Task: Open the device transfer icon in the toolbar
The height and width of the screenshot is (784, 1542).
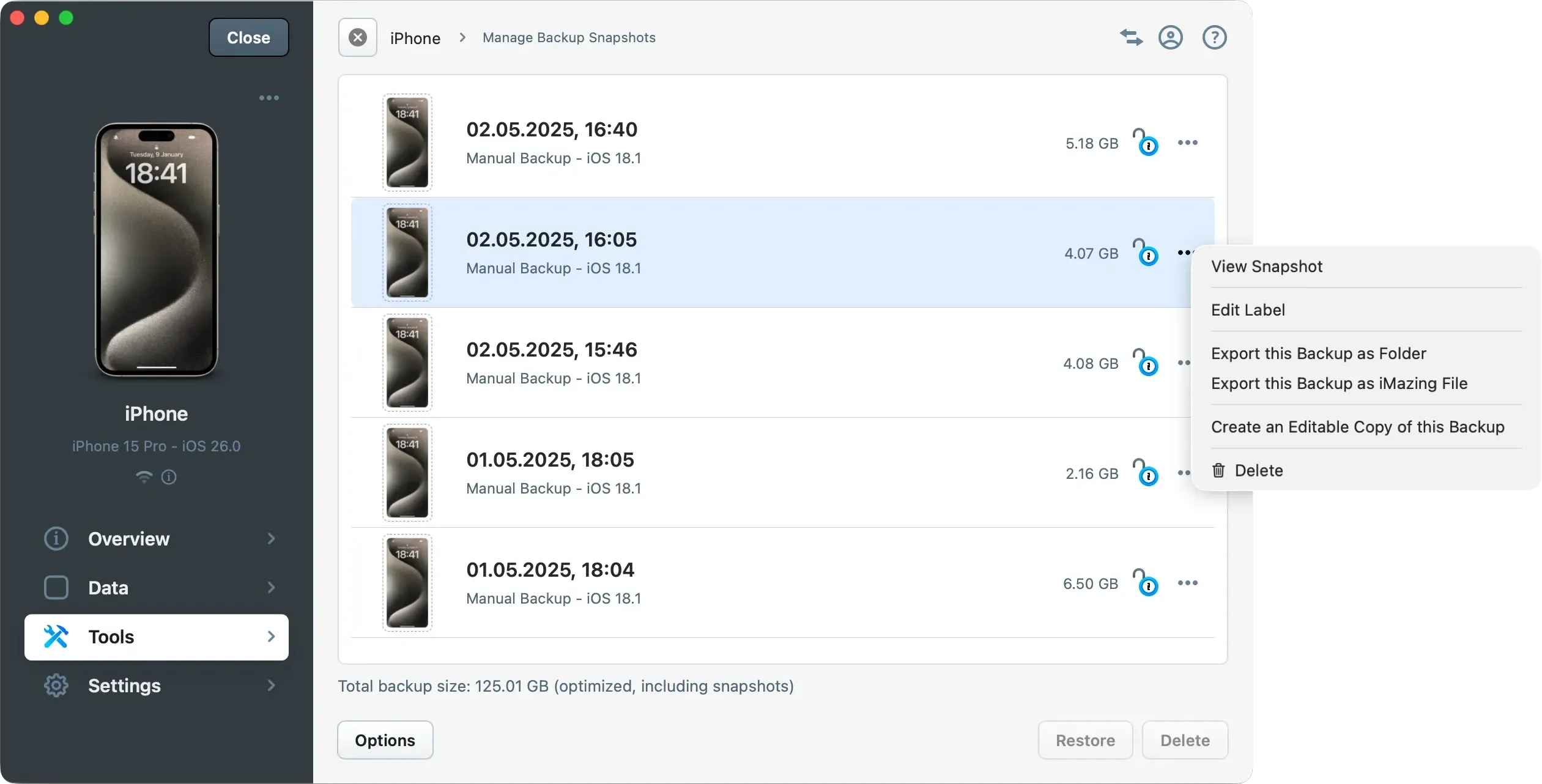Action: coord(1130,37)
